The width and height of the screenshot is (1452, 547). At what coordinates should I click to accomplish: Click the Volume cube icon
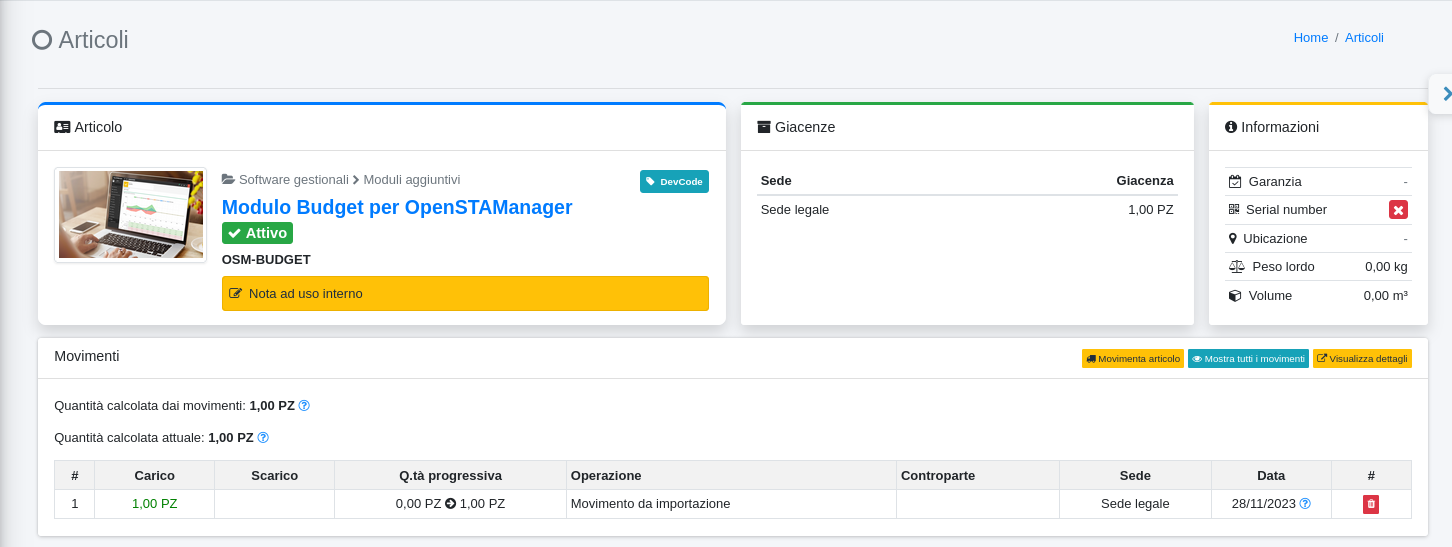coord(1235,295)
